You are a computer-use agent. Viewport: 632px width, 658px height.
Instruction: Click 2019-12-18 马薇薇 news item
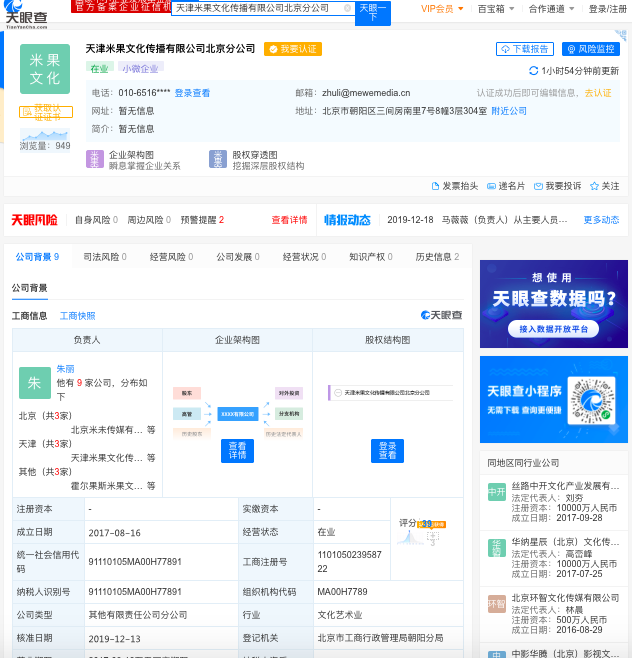[477, 220]
